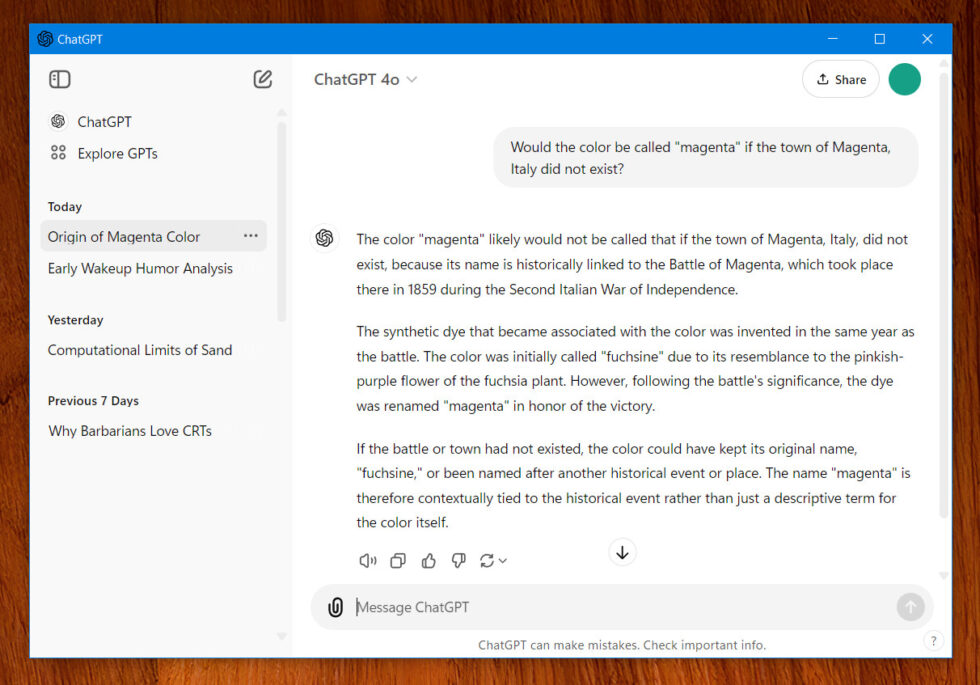980x685 pixels.
Task: Click the scroll-to-bottom arrow
Action: pos(622,552)
